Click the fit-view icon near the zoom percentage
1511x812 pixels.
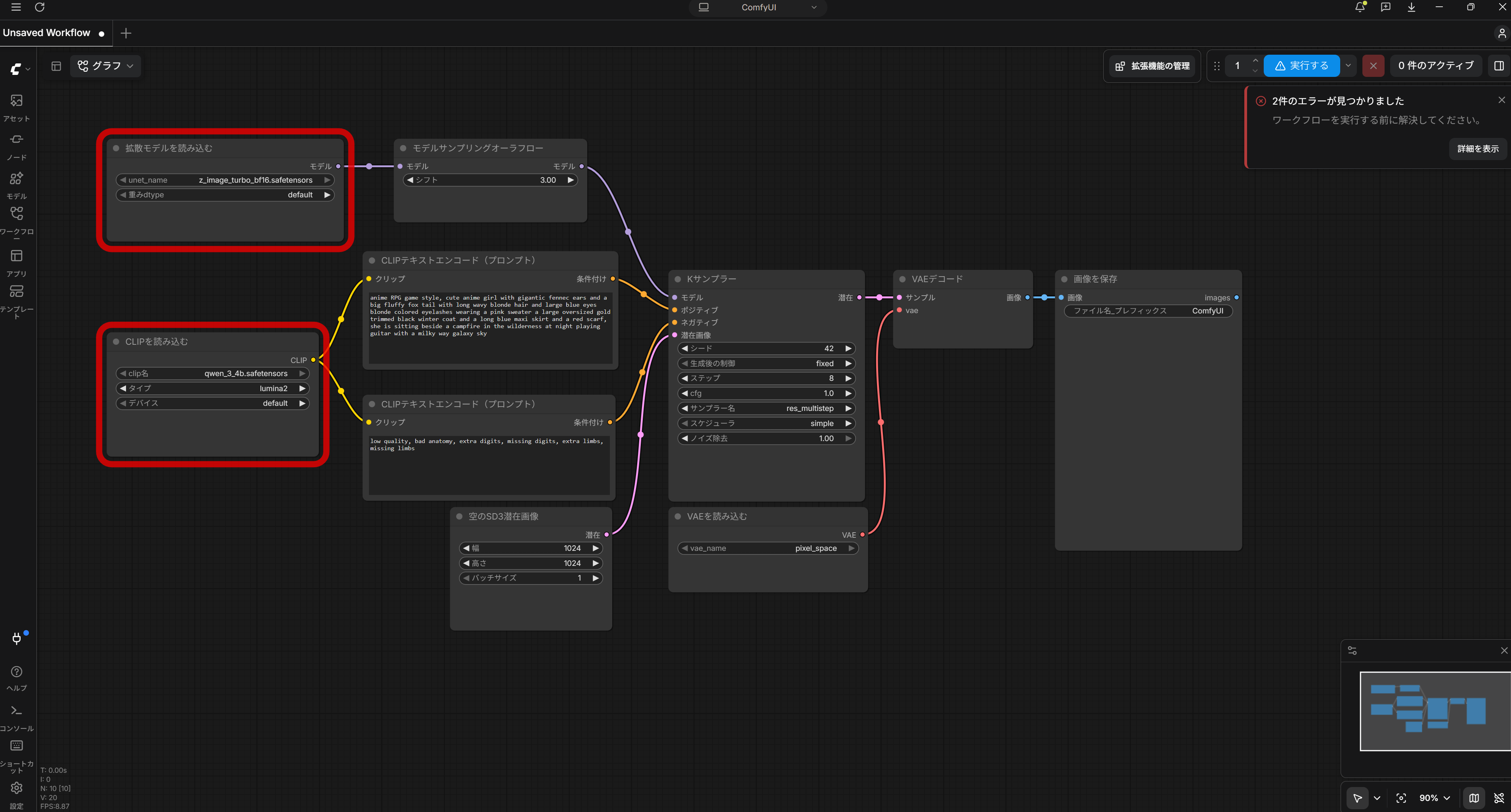click(1401, 798)
